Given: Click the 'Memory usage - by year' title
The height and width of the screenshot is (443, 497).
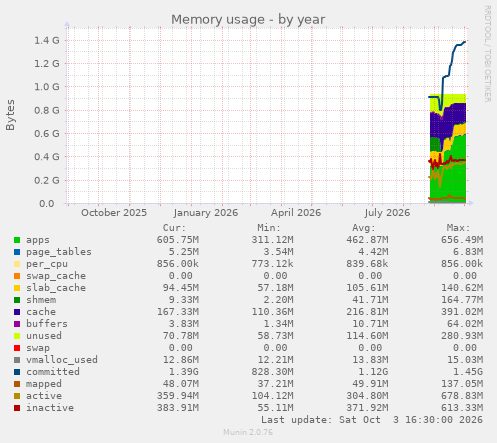Looking at the screenshot, I should click(248, 19).
